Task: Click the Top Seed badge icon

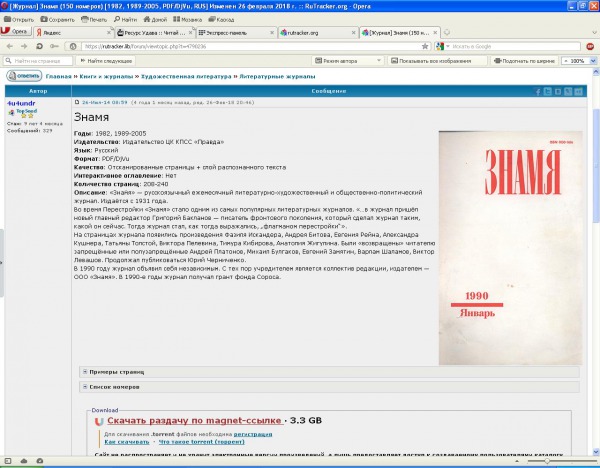Action: click(23, 113)
